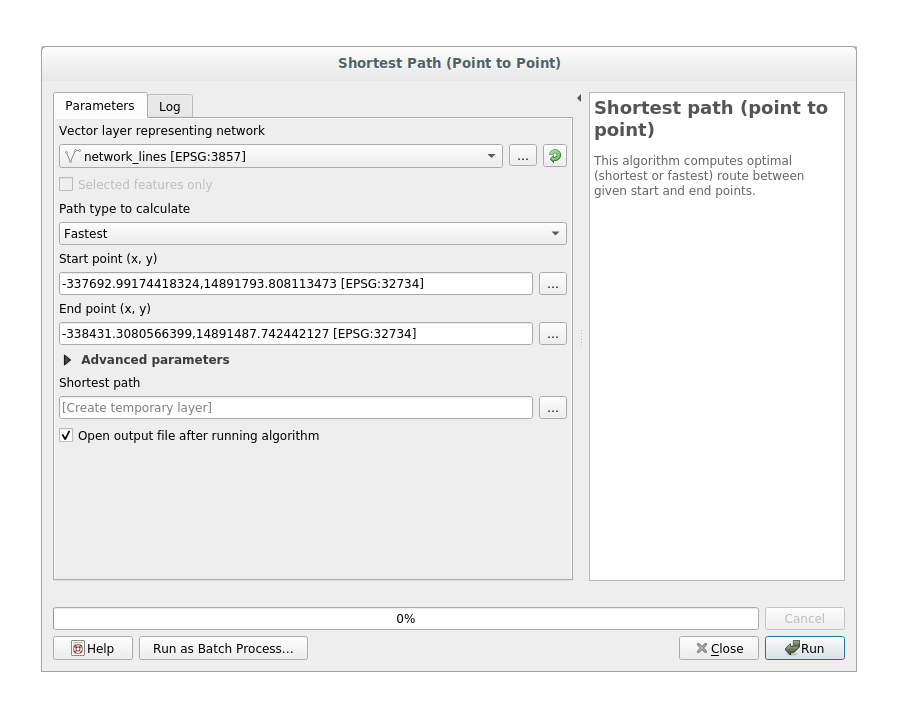Select the Parameters tab
The height and width of the screenshot is (720, 900).
(100, 105)
